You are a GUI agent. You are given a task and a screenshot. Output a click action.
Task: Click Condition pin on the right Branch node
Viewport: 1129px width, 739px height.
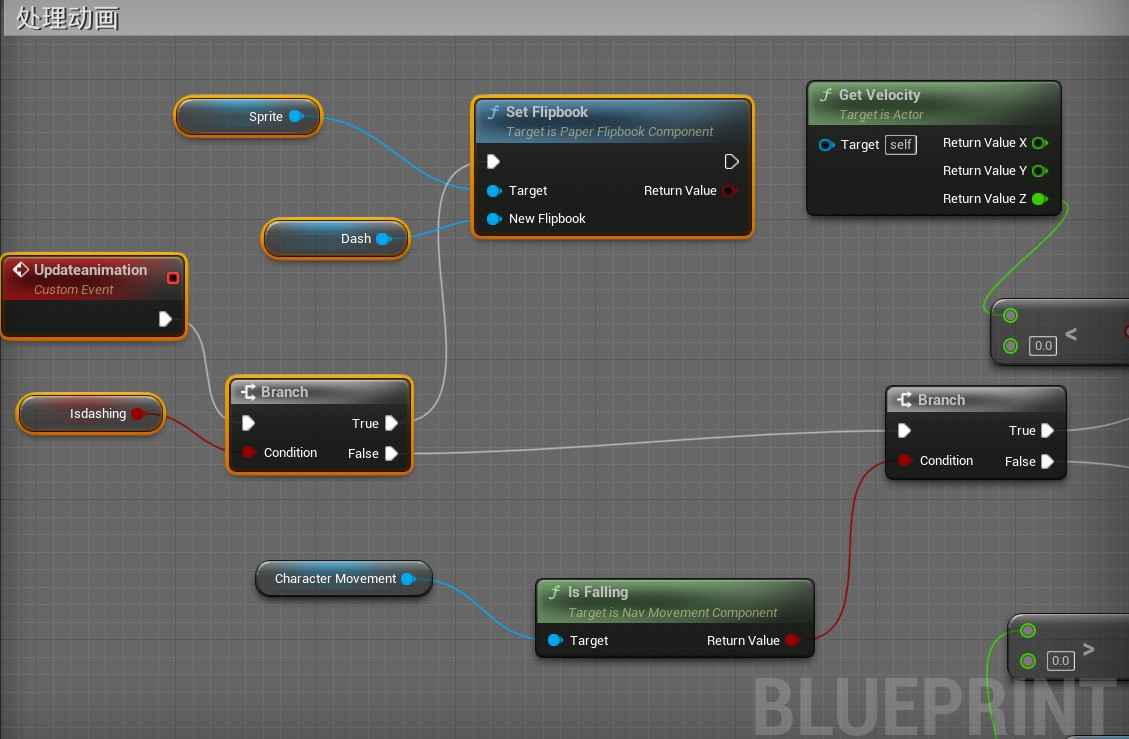[x=904, y=460]
